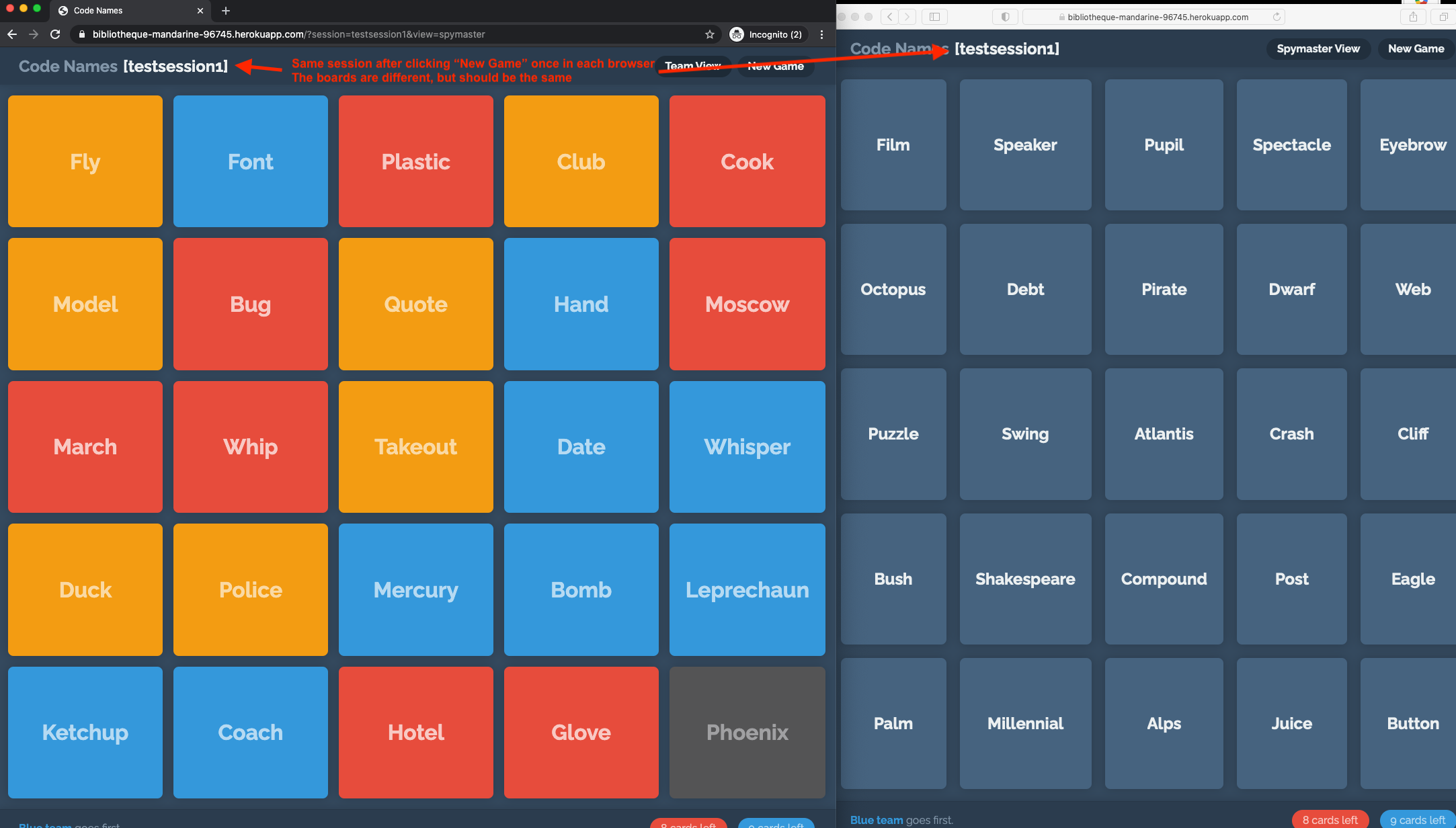
Task: Click the Whisper card
Action: coord(747,447)
